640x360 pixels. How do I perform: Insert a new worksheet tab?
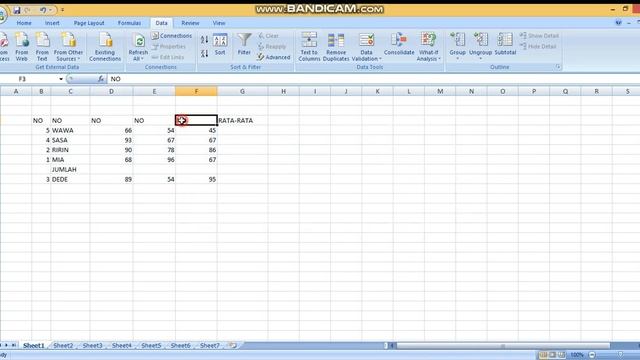233,346
